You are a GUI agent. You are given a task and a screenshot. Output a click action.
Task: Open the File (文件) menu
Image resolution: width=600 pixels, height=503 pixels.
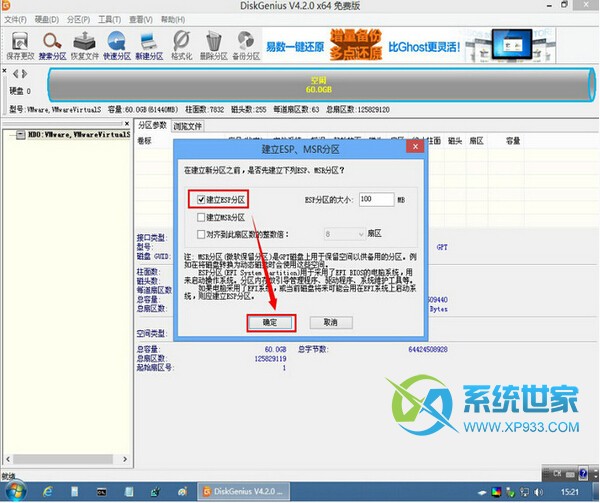(x=15, y=20)
